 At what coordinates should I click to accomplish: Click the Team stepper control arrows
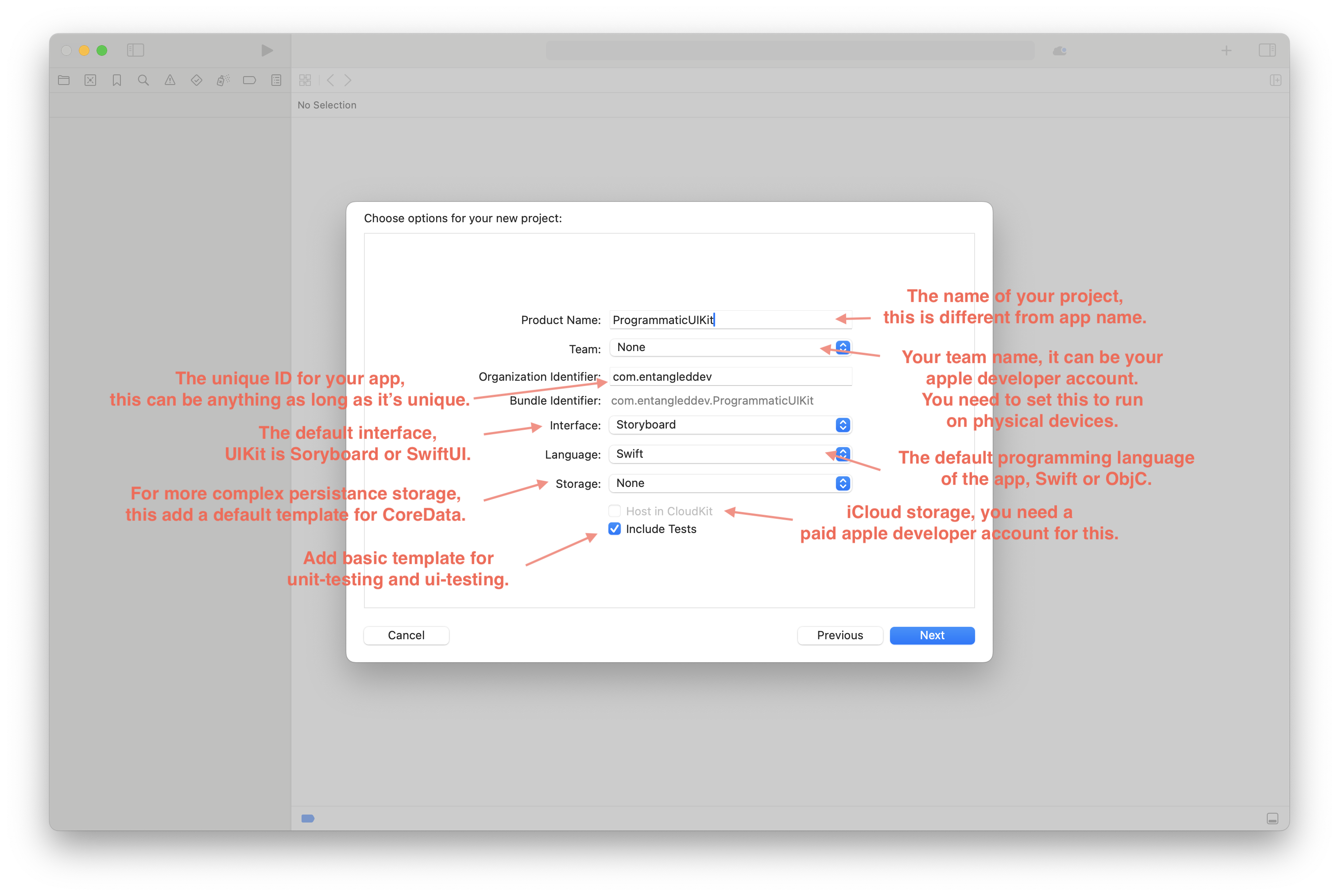click(843, 347)
